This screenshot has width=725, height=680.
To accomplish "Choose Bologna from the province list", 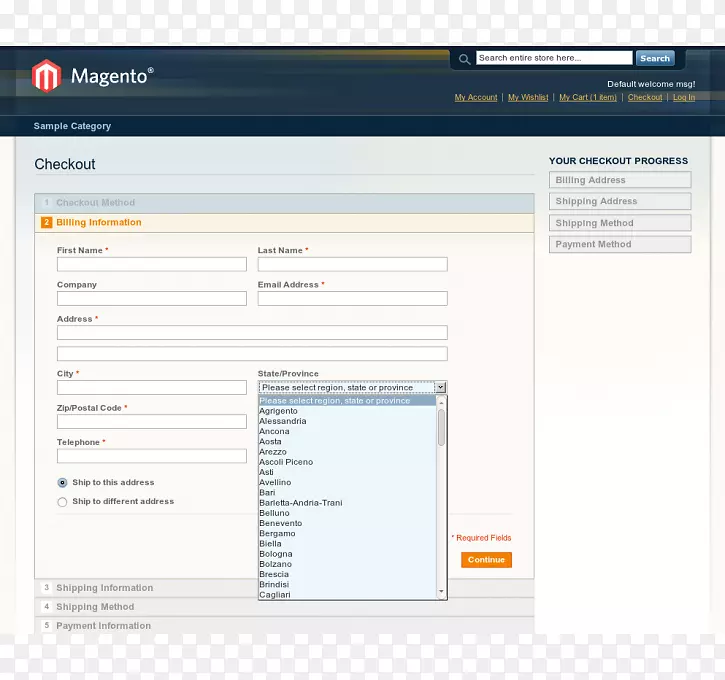I will 276,554.
